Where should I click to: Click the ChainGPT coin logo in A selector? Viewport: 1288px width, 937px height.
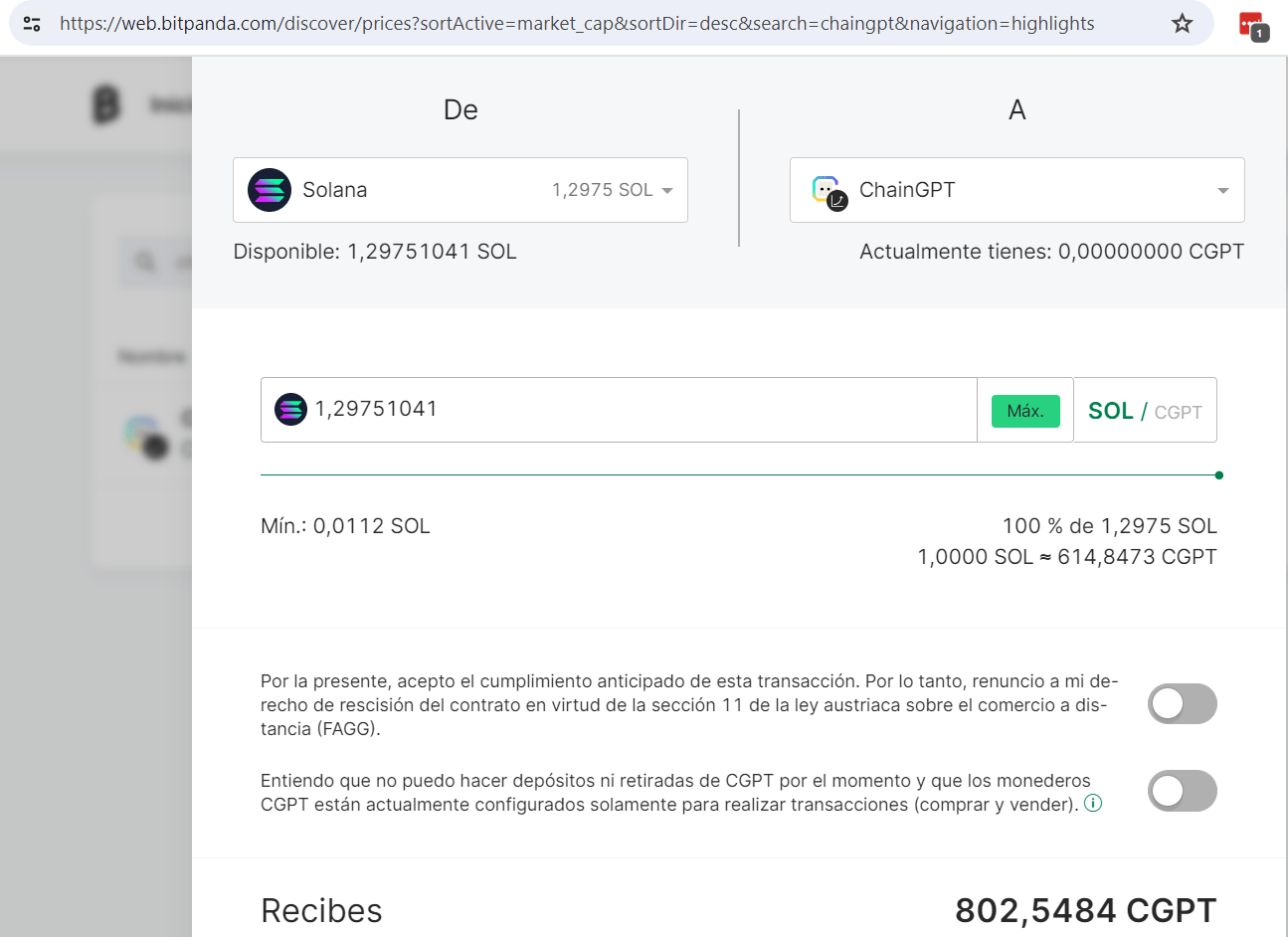tap(828, 191)
